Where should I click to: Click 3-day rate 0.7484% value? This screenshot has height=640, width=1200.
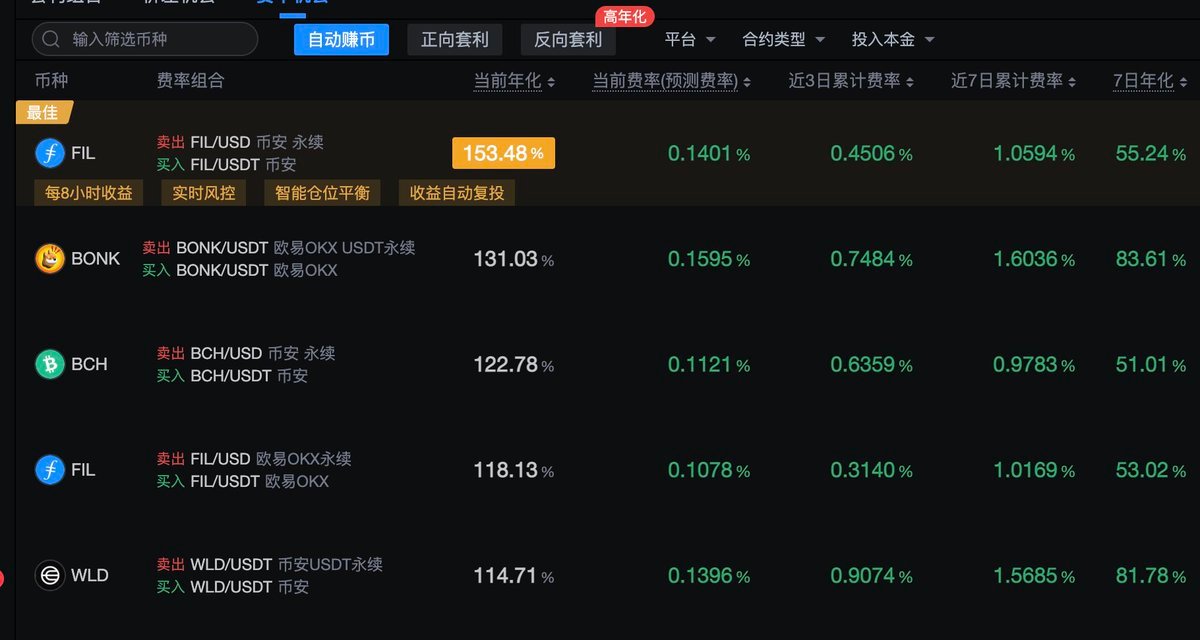pos(871,259)
